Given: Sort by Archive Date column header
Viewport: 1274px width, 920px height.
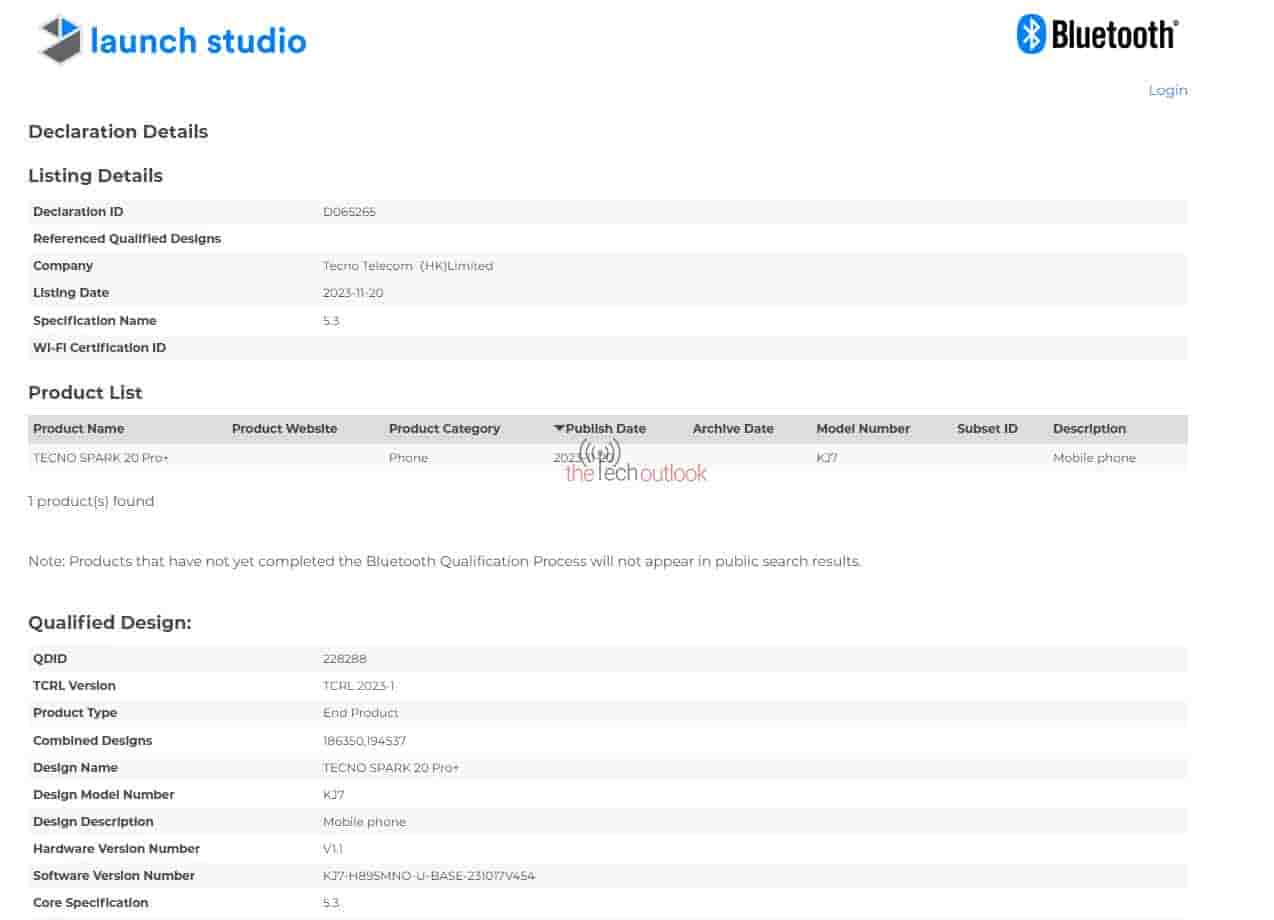Looking at the screenshot, I should [x=733, y=429].
